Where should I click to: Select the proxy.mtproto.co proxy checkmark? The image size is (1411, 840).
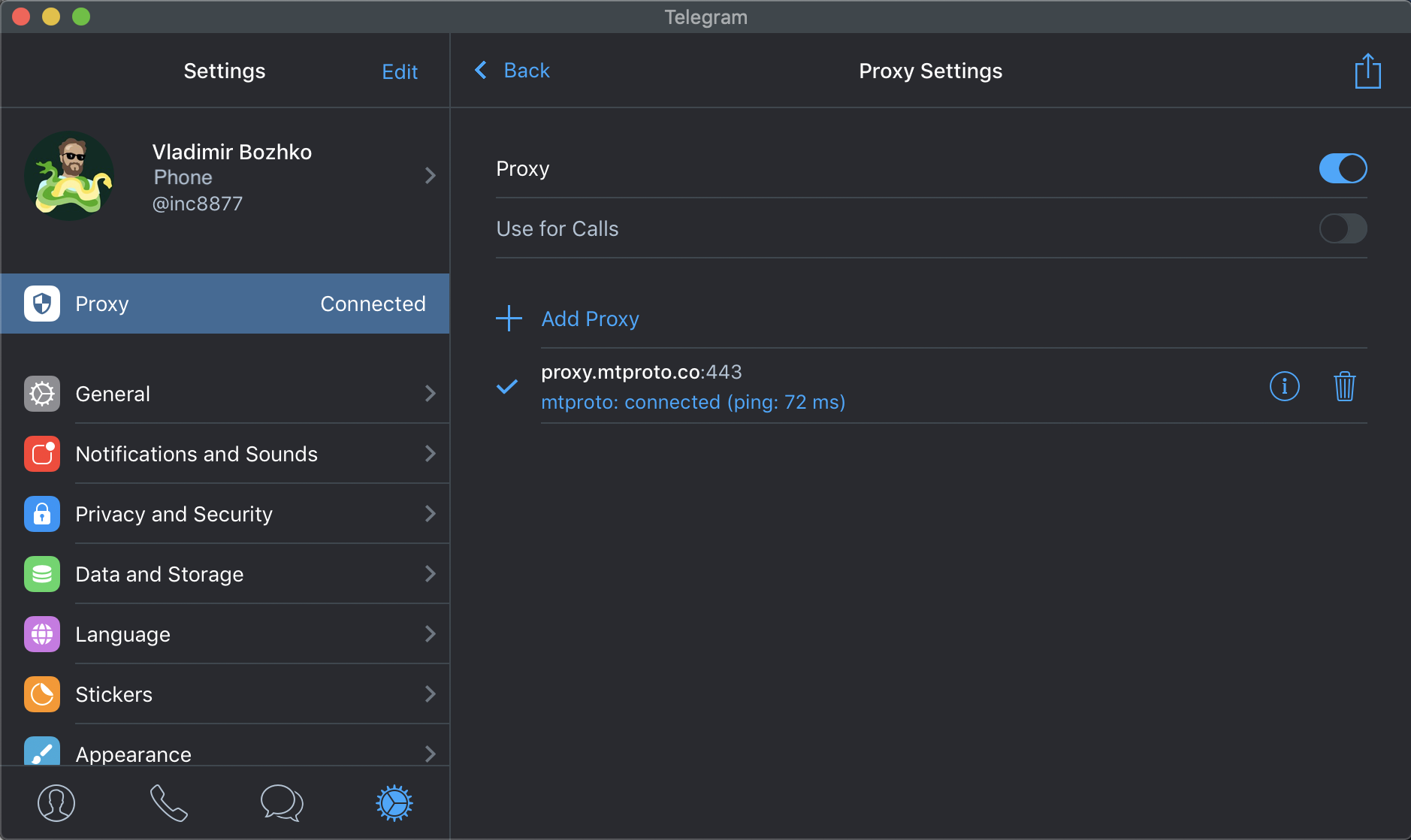507,386
